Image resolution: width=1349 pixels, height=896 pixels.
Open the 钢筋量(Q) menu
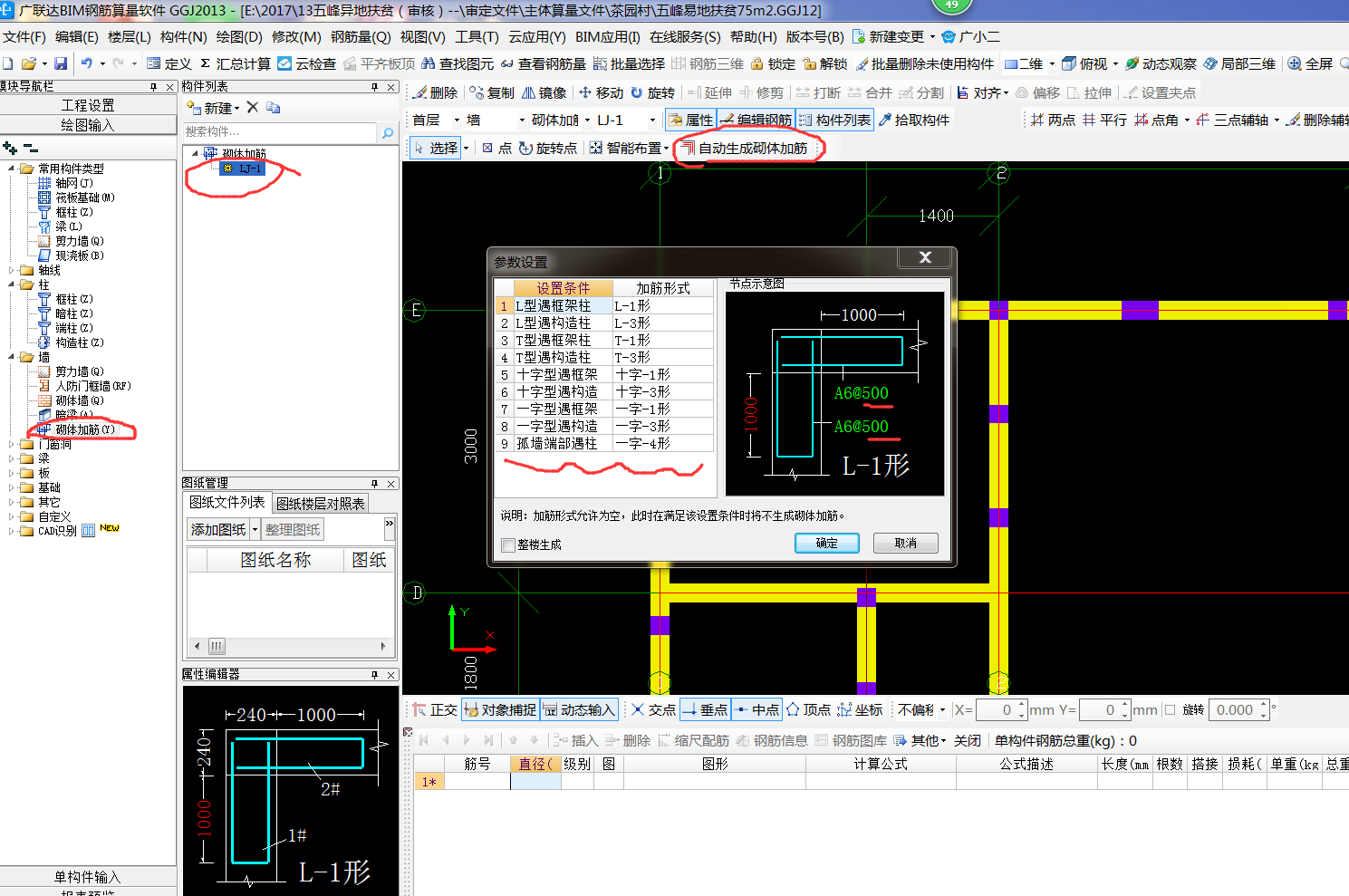(361, 36)
